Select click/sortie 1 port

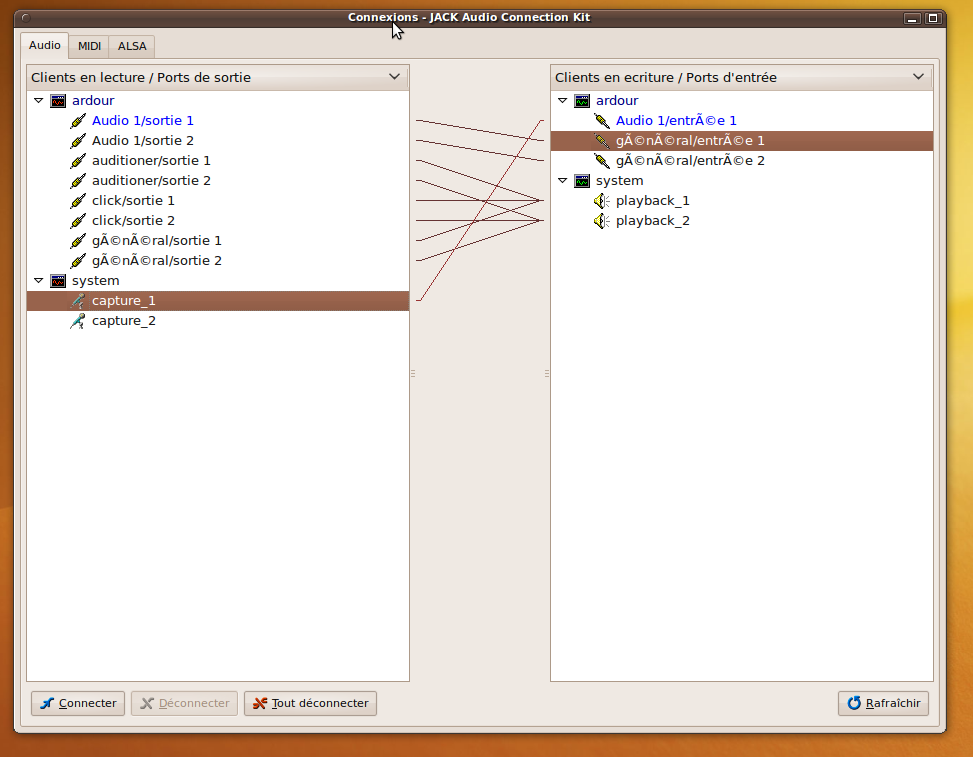click(133, 201)
